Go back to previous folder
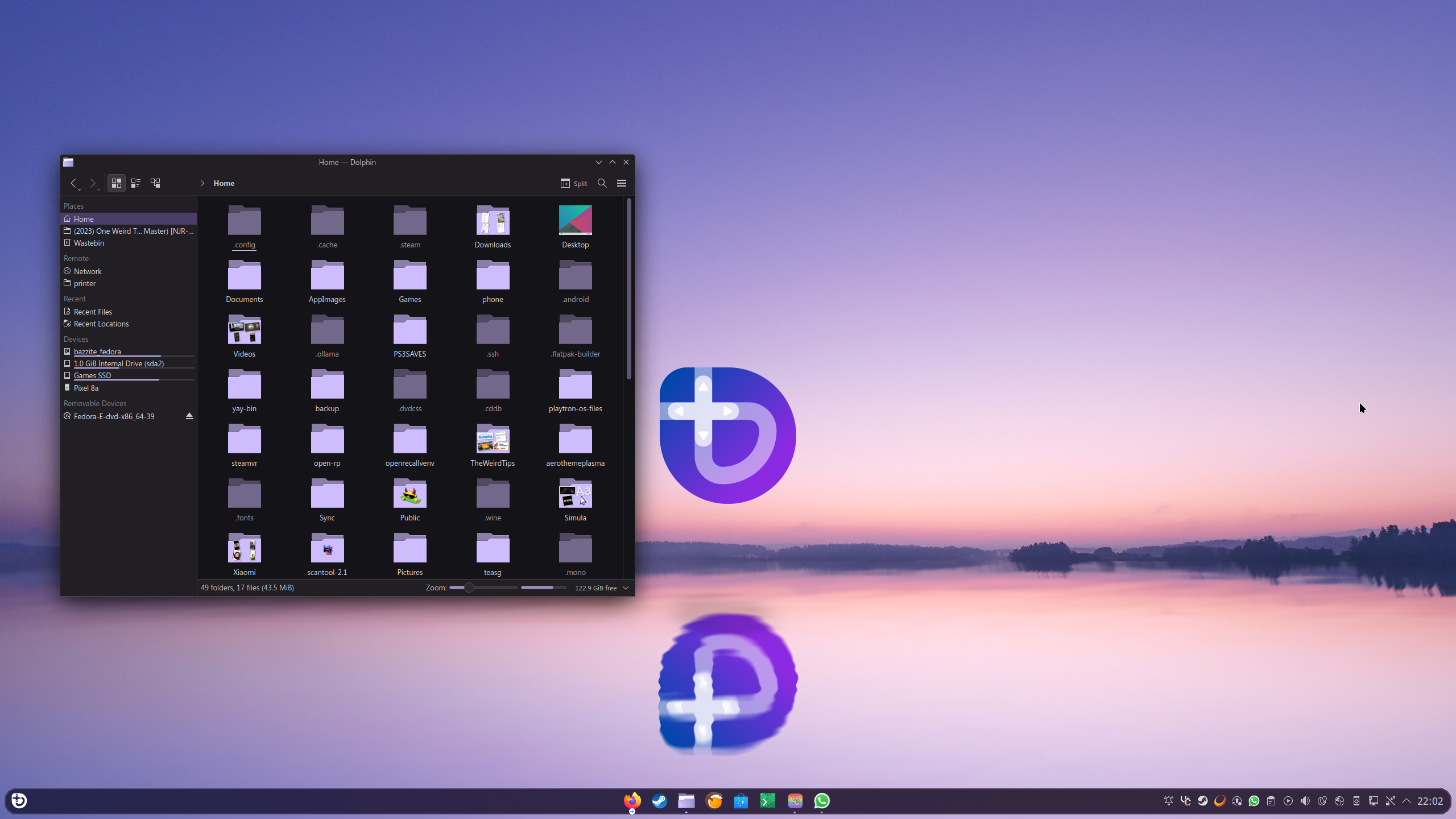The image size is (1456, 819). tap(73, 183)
